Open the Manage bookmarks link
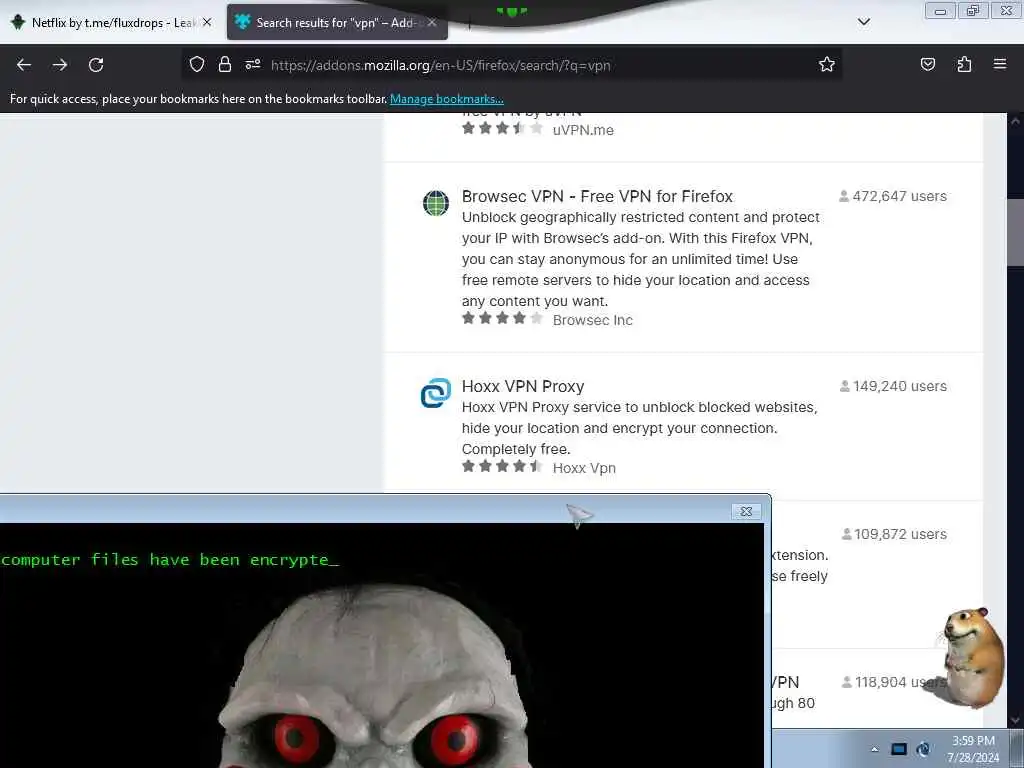Image resolution: width=1024 pixels, height=768 pixels. [447, 99]
